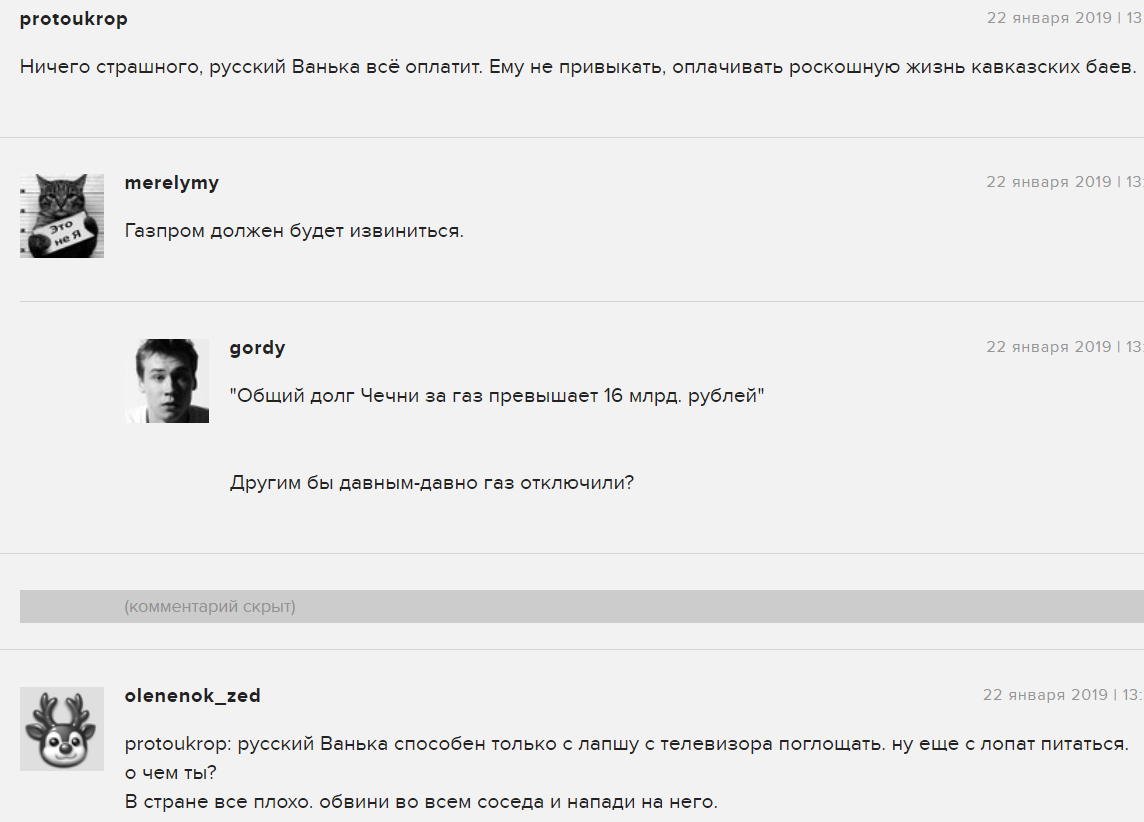Click the protoukrop mention in olenenok_zed's comment
This screenshot has height=822, width=1144.
point(178,744)
